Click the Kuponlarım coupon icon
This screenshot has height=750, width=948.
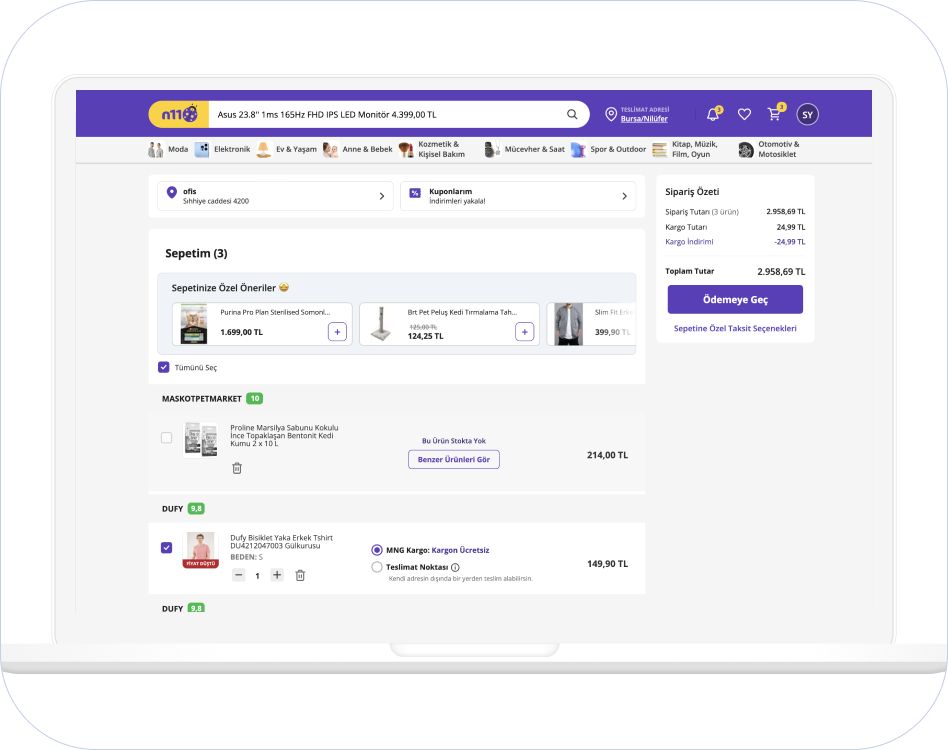[415, 193]
